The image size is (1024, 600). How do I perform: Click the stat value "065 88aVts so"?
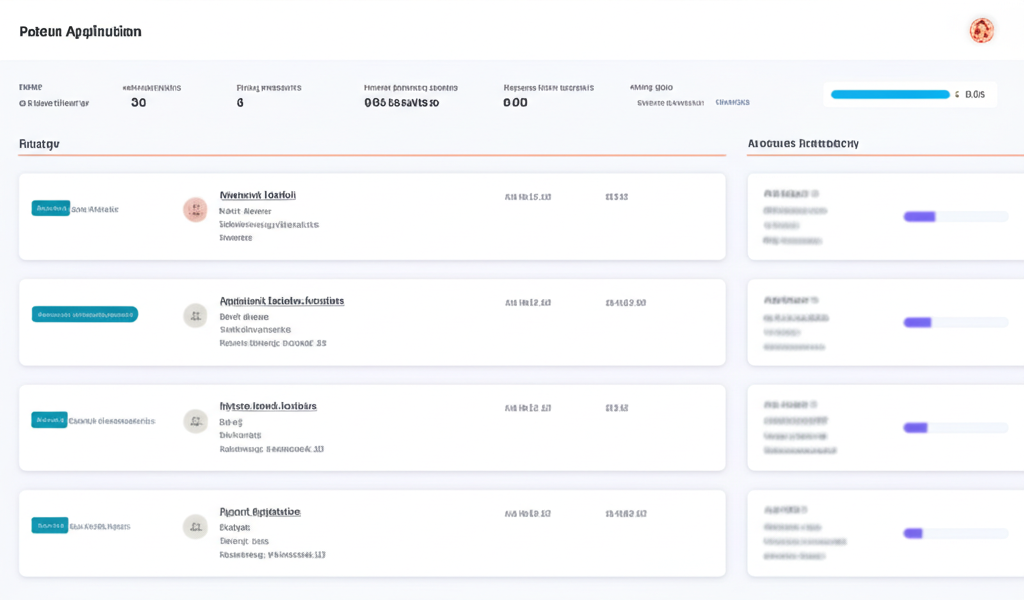[402, 103]
